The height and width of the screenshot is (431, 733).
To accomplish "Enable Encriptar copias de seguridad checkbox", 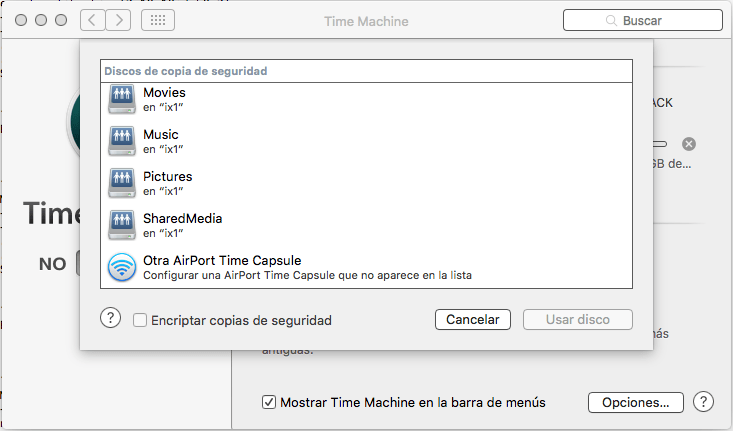I will (x=140, y=321).
